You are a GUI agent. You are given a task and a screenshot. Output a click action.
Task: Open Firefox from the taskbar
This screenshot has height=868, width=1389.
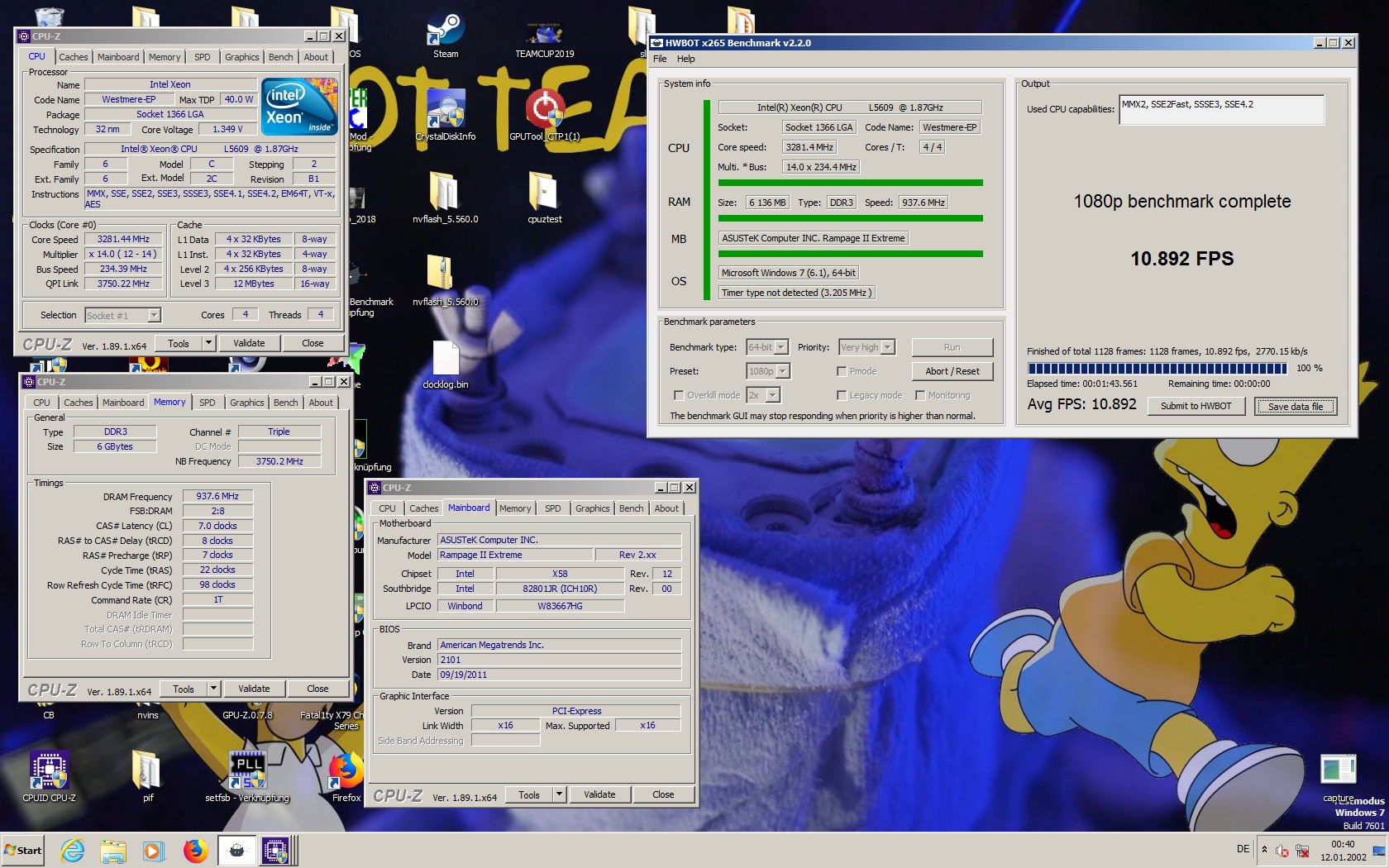pos(195,850)
